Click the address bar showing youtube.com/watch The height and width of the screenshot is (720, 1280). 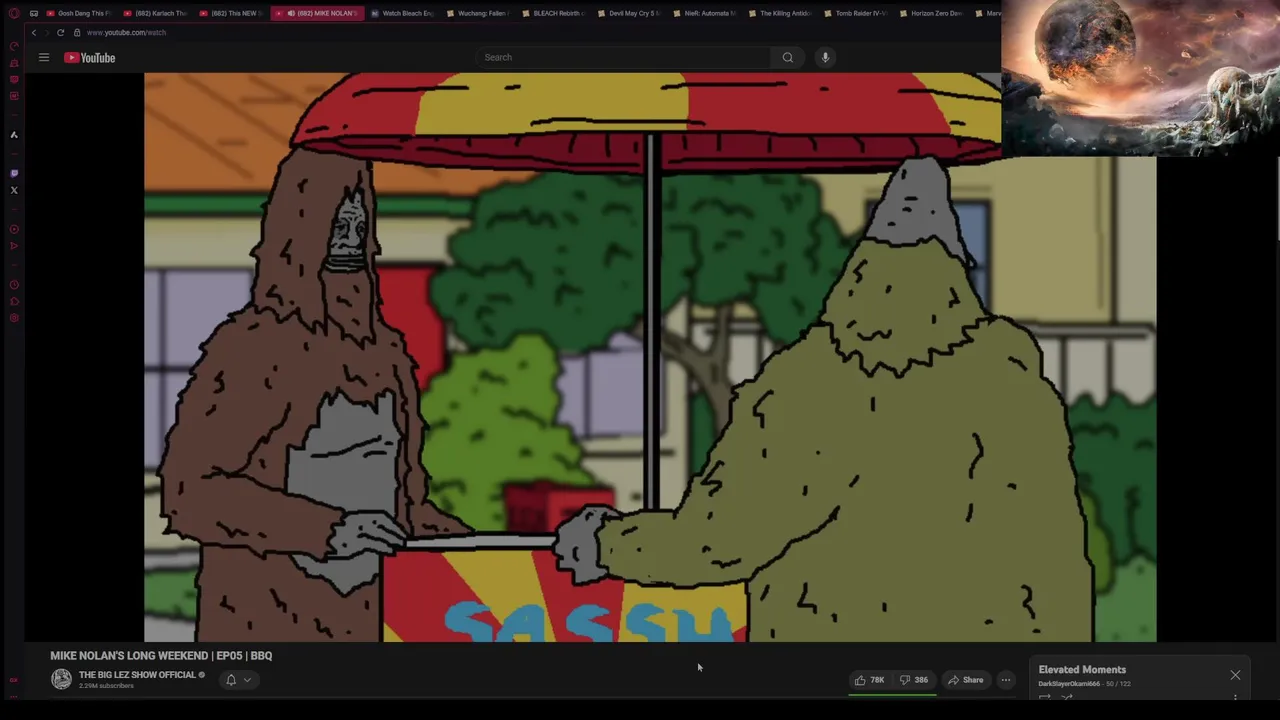click(x=126, y=32)
